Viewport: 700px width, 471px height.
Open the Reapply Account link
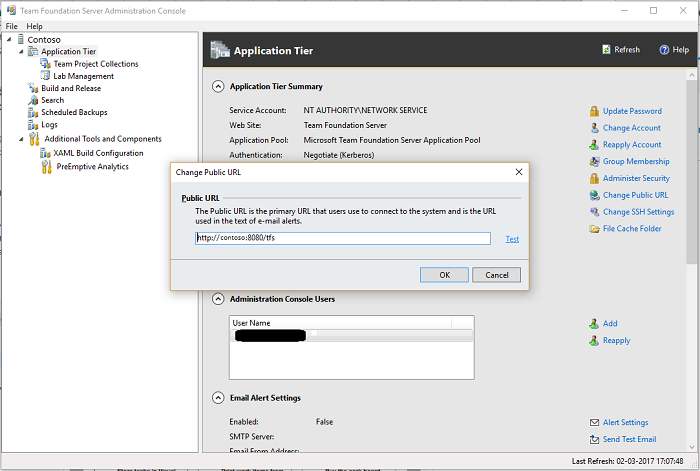(632, 145)
